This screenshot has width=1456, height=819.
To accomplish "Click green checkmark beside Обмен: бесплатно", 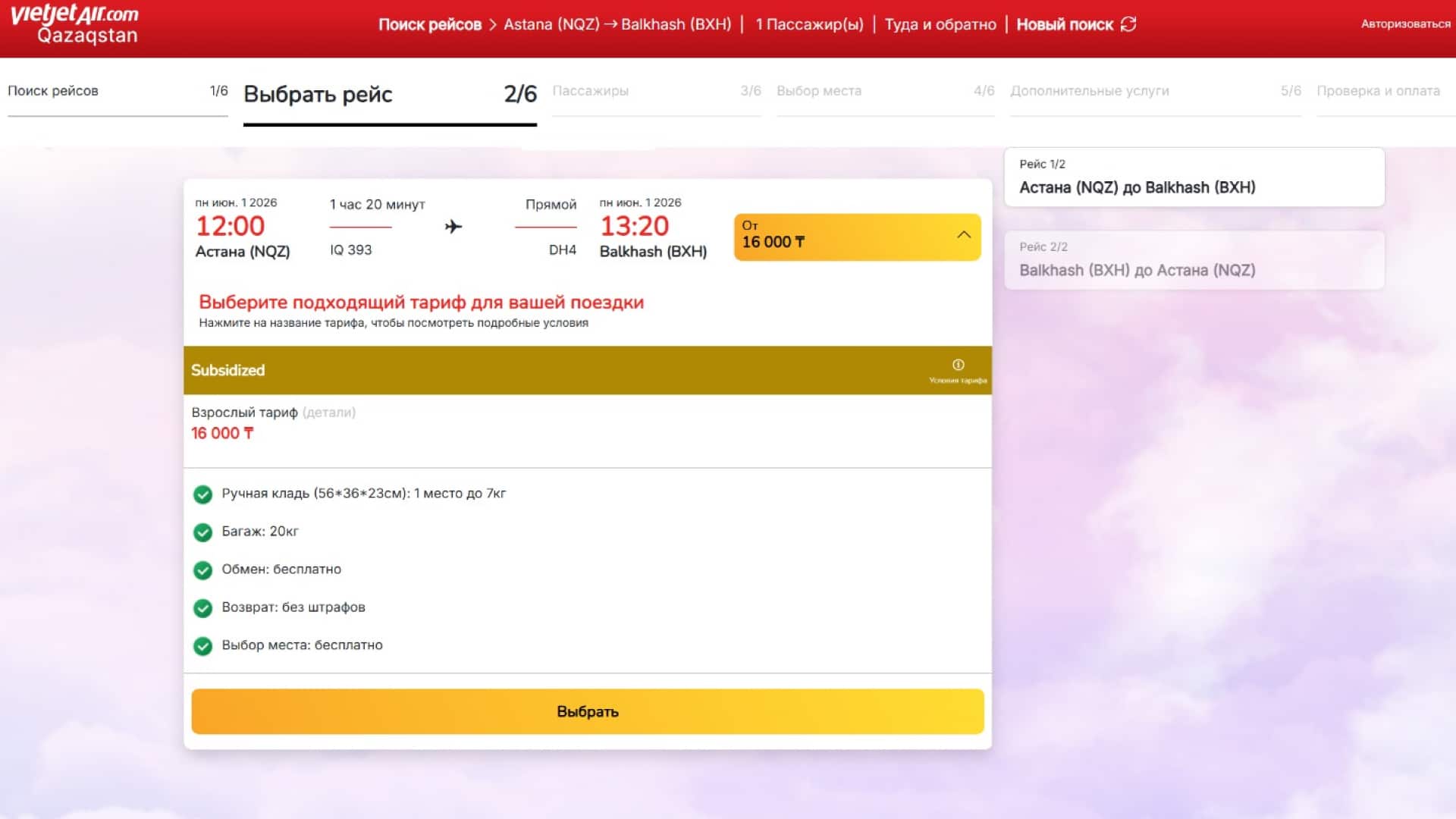I will (202, 570).
